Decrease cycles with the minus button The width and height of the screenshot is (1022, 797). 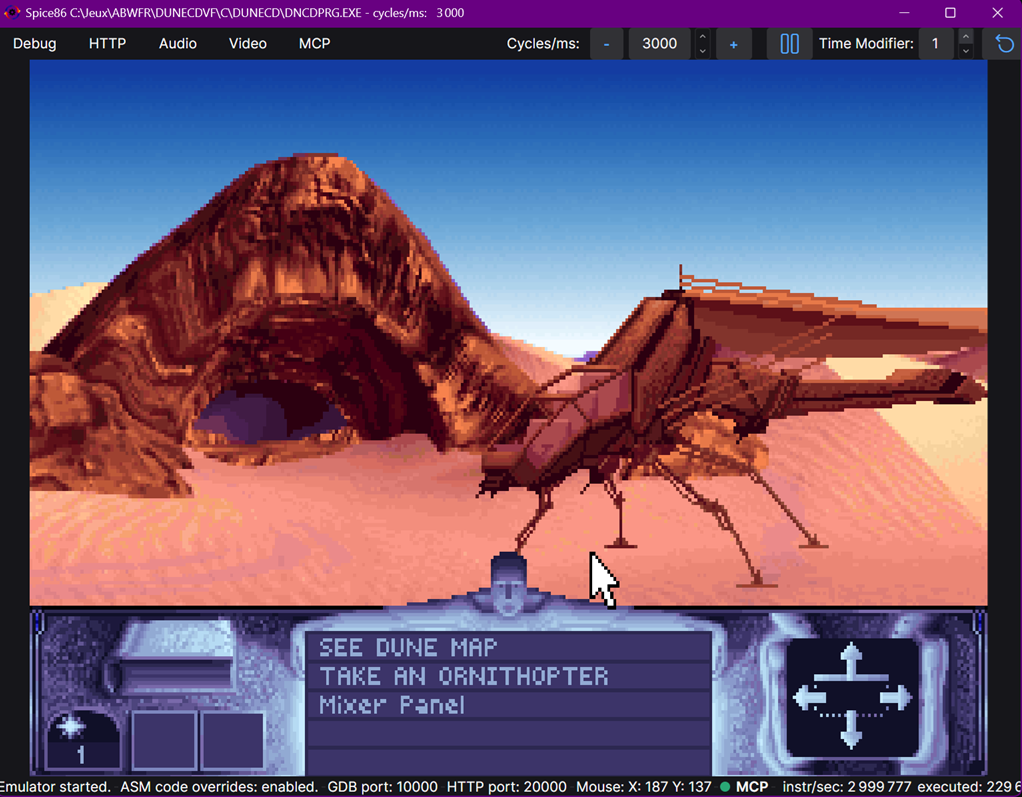[607, 44]
